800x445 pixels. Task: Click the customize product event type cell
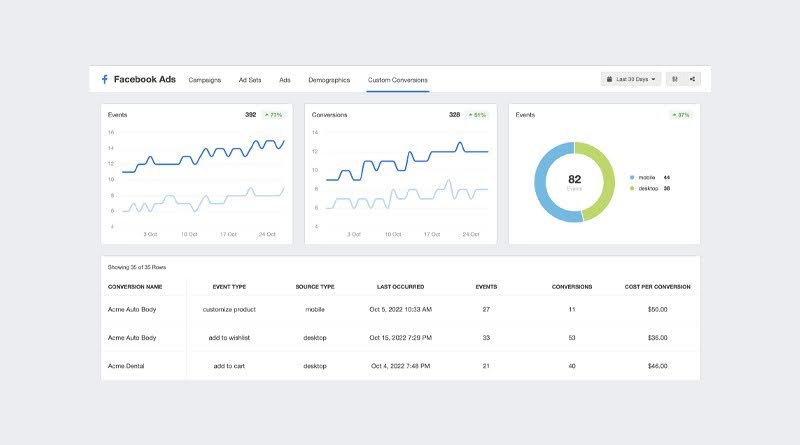pyautogui.click(x=229, y=309)
